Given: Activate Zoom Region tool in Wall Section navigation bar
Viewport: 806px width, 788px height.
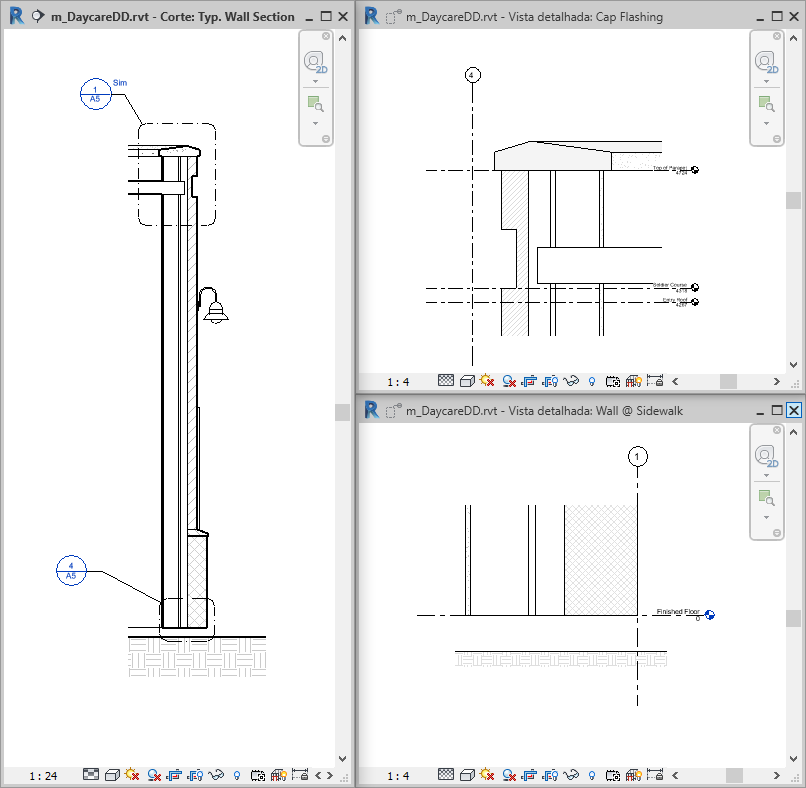Looking at the screenshot, I should click(315, 104).
